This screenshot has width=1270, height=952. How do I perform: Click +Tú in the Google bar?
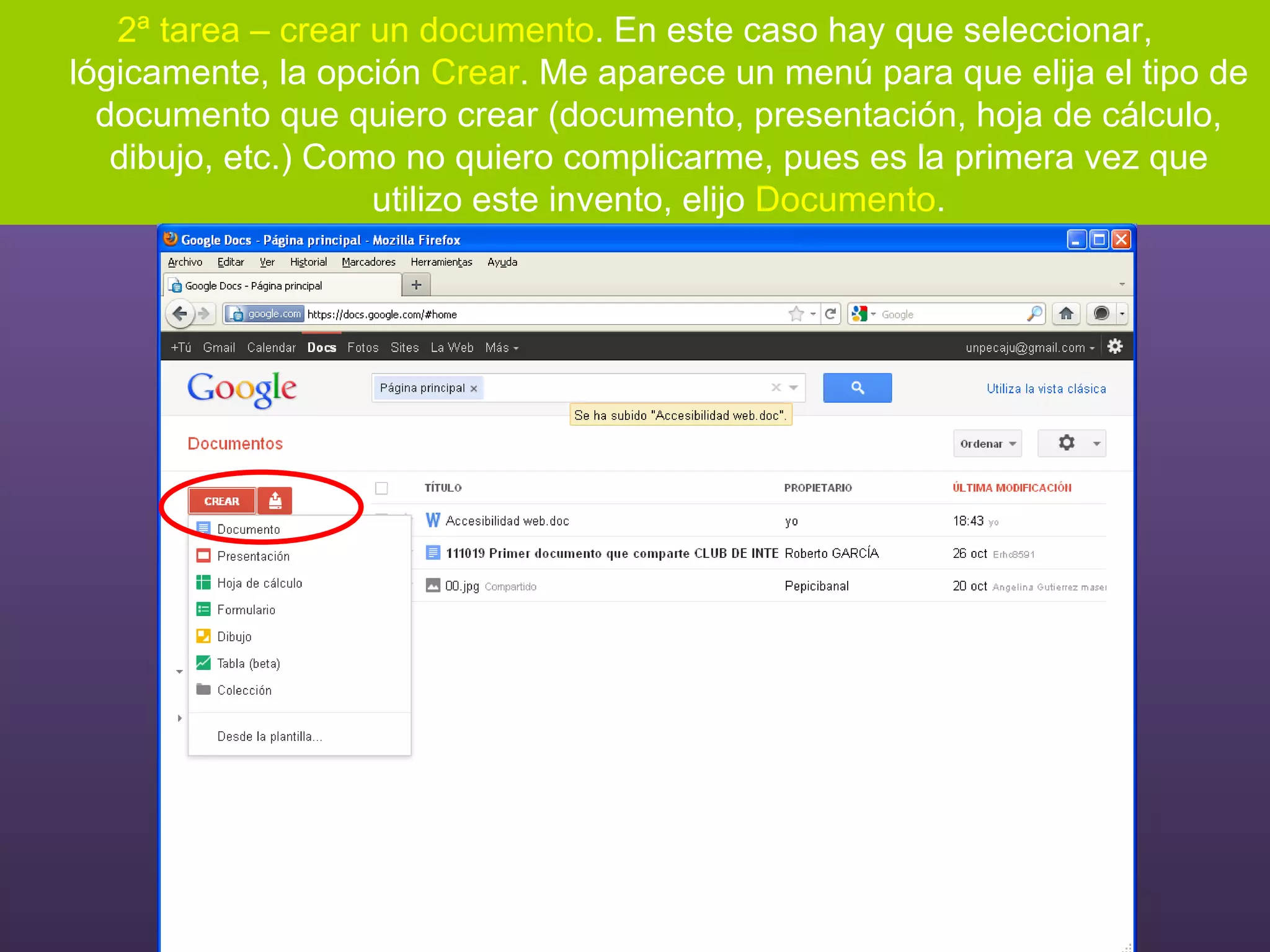(181, 348)
